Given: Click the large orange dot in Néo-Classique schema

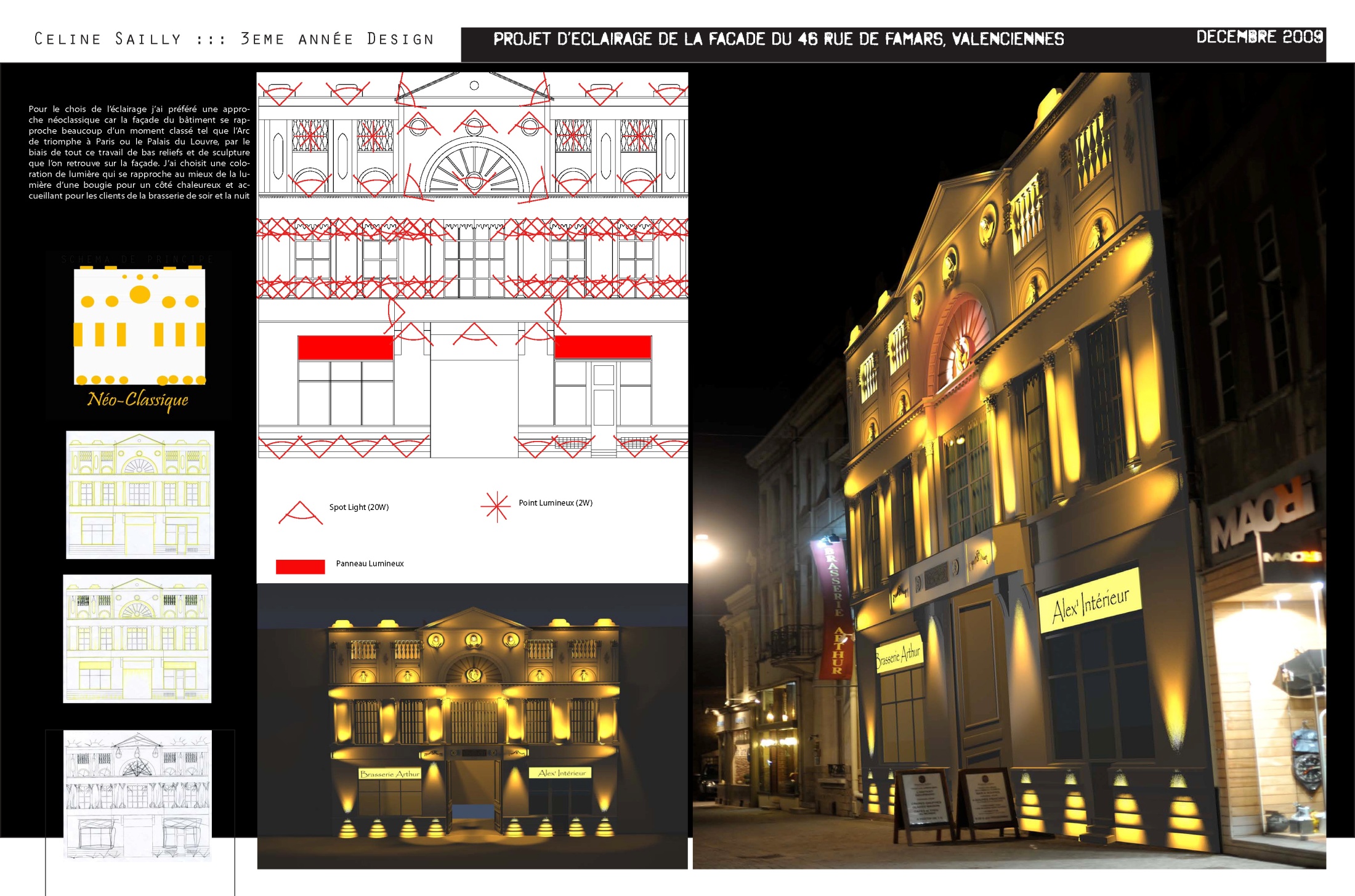Looking at the screenshot, I should pyautogui.click(x=140, y=295).
